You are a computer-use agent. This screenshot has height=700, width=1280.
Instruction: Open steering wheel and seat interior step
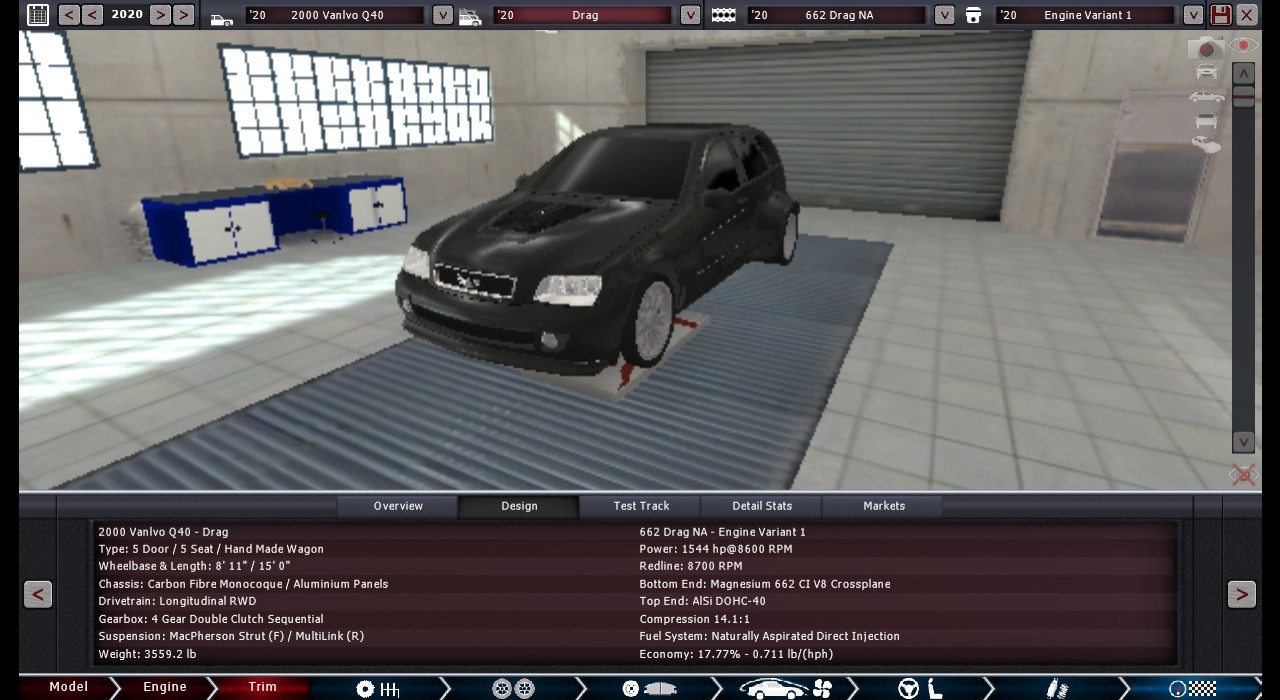[x=921, y=688]
